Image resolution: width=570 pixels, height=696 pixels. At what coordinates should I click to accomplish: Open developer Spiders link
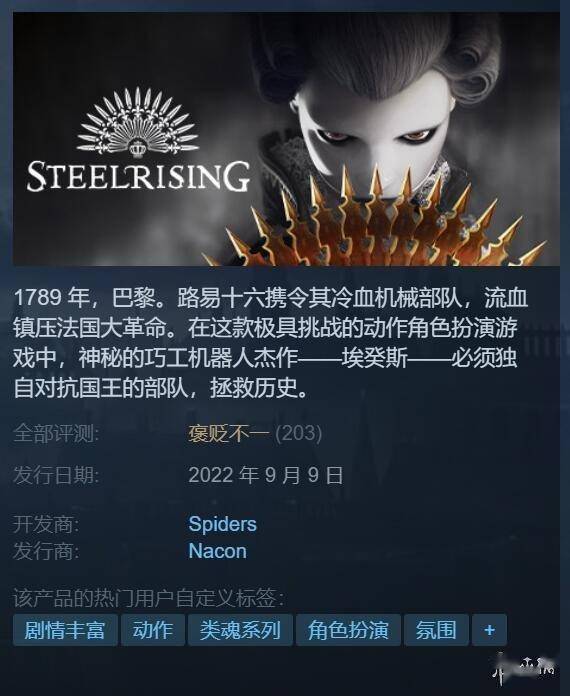click(222, 524)
